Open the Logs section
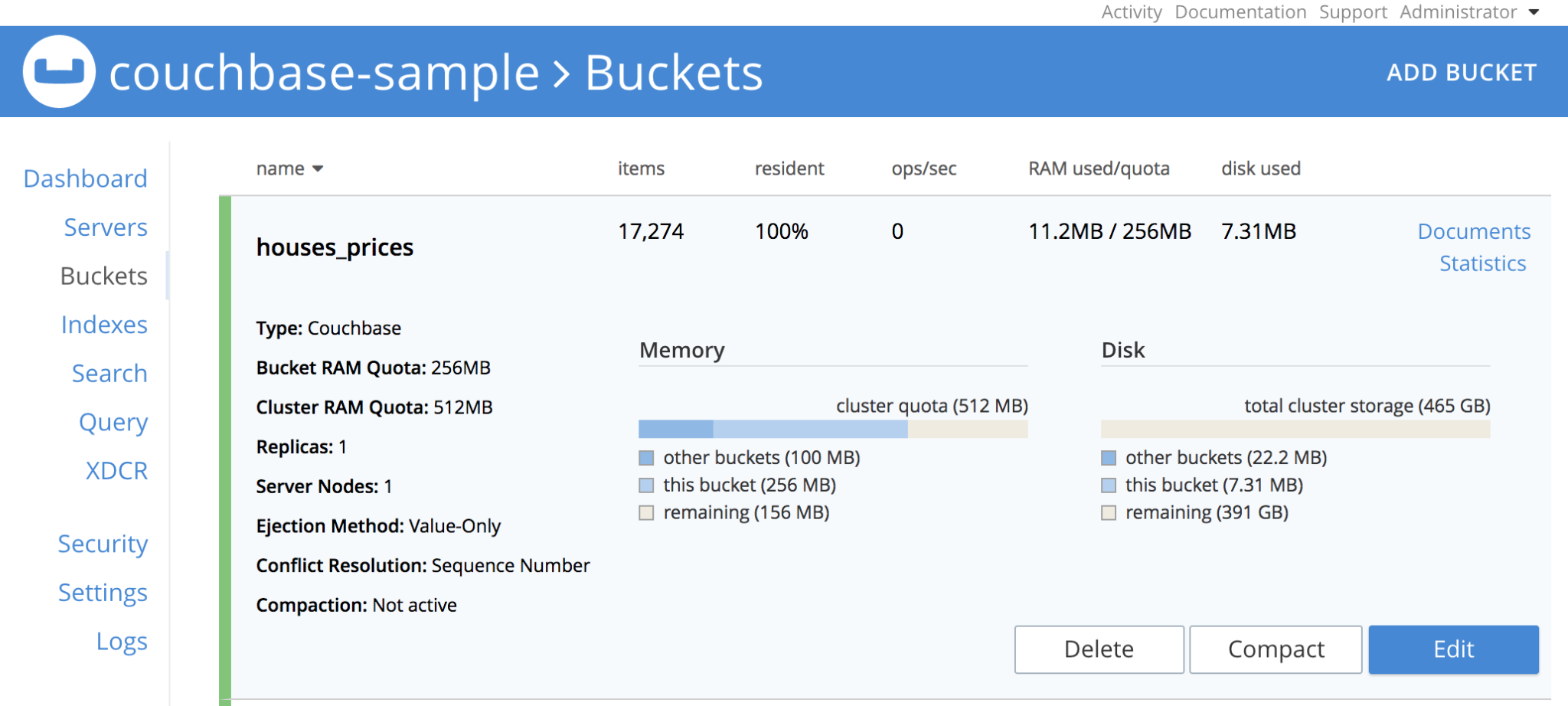This screenshot has height=706, width=1568. click(x=122, y=641)
